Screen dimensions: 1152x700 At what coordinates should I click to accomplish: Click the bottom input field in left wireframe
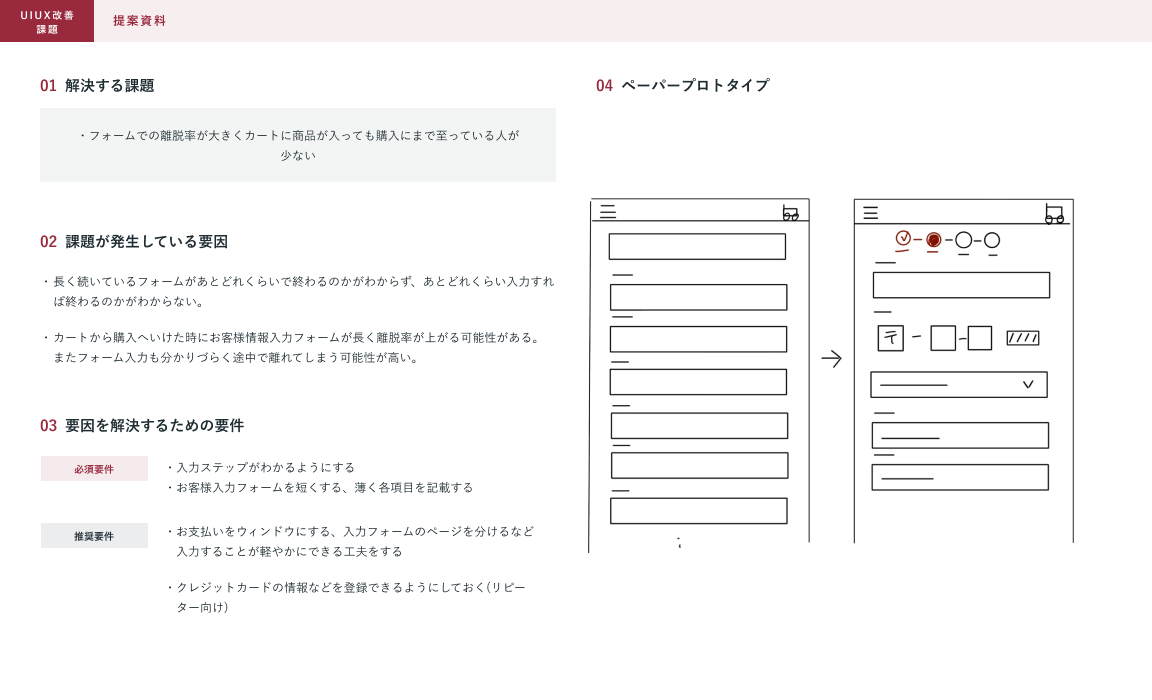tap(699, 511)
